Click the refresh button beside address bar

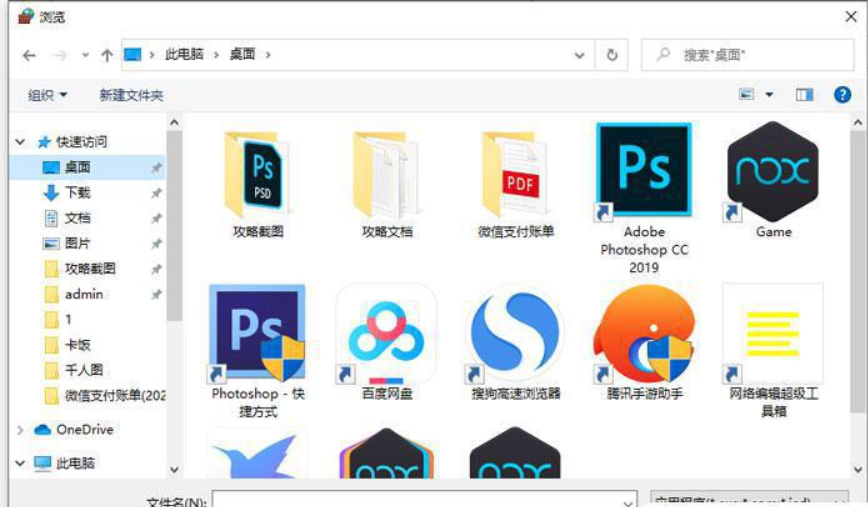click(x=612, y=55)
